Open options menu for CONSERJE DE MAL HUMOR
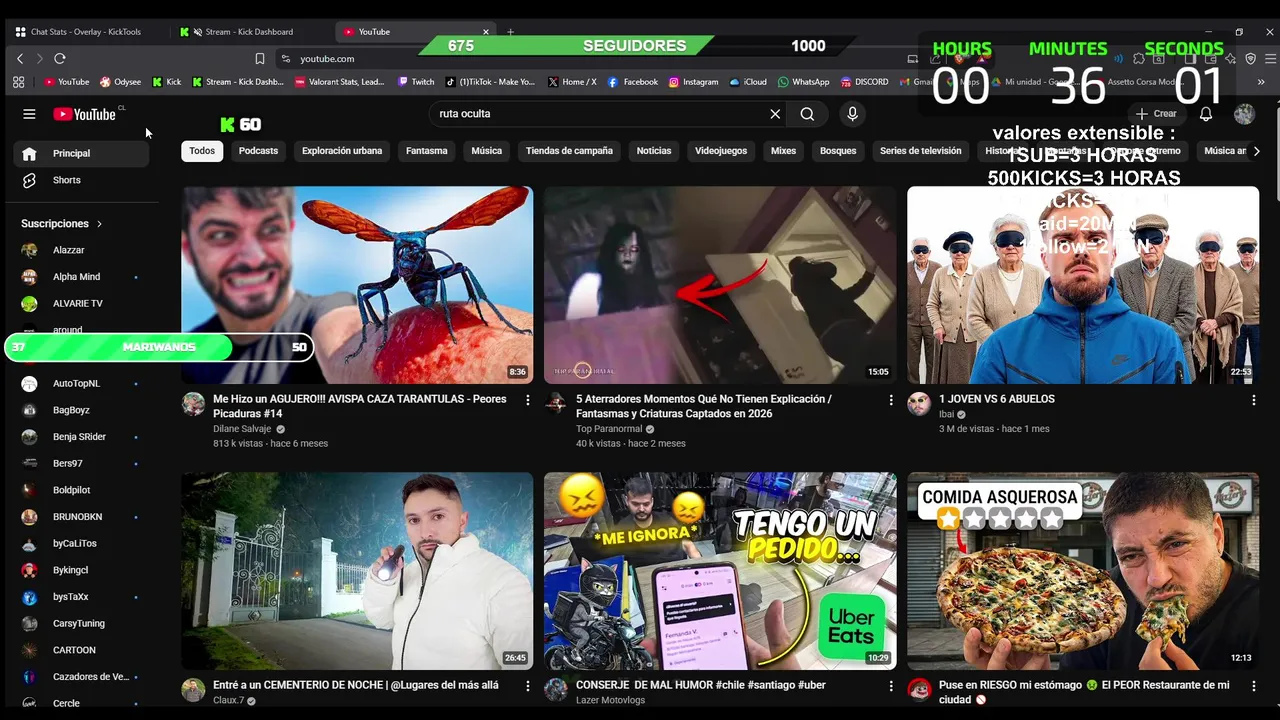Screen dimensions: 1280x720 pyautogui.click(x=891, y=686)
